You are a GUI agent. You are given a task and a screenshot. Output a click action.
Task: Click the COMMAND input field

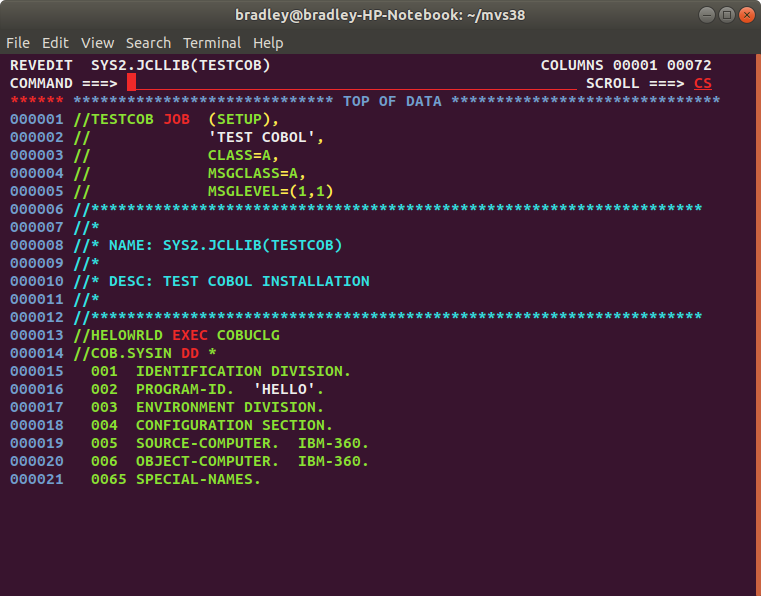(352, 83)
